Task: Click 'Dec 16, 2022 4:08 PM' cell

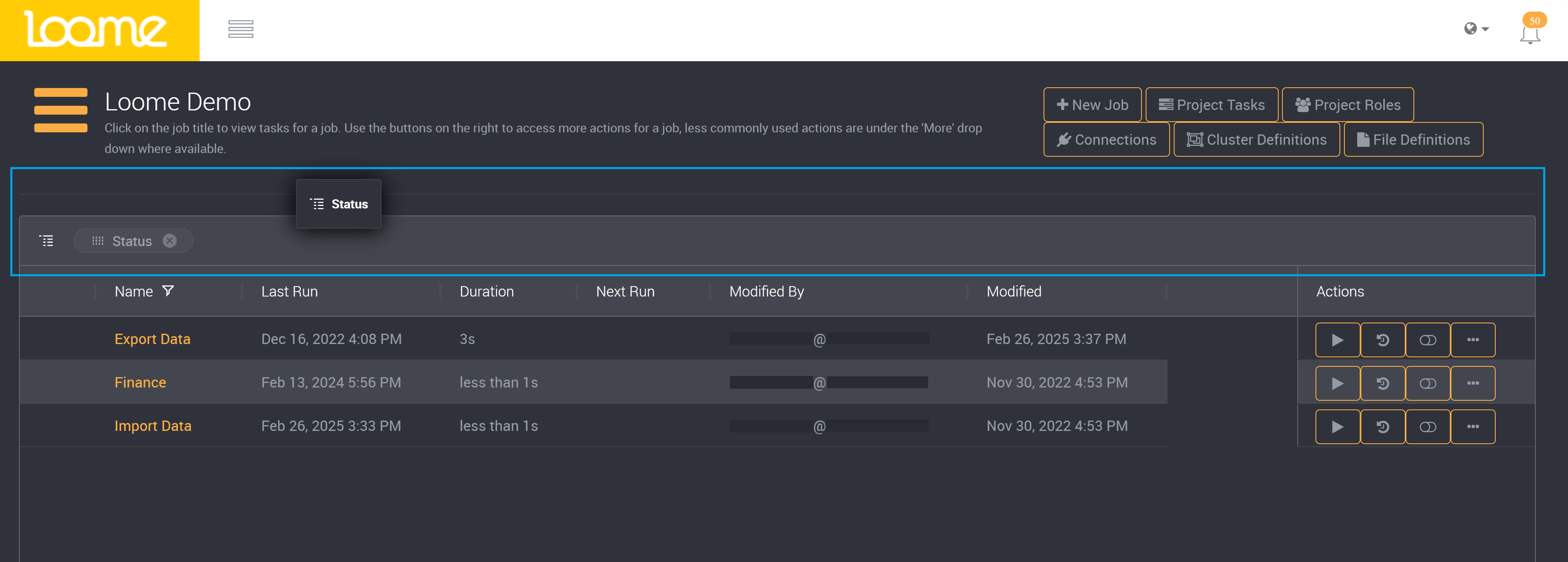Action: [331, 339]
